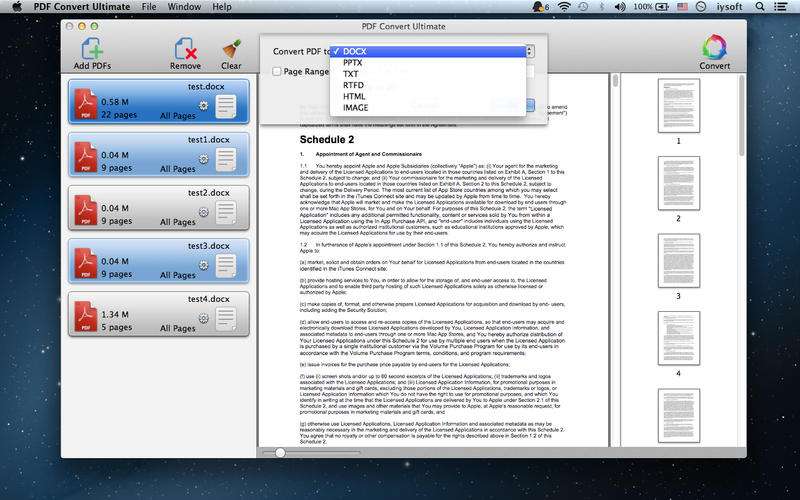Open the Notification Center list icon
The width and height of the screenshot is (800, 500).
[781, 7]
